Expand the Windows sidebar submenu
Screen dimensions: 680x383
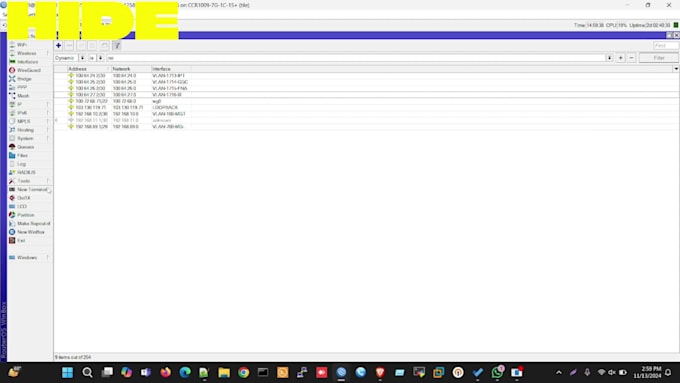click(x=27, y=258)
